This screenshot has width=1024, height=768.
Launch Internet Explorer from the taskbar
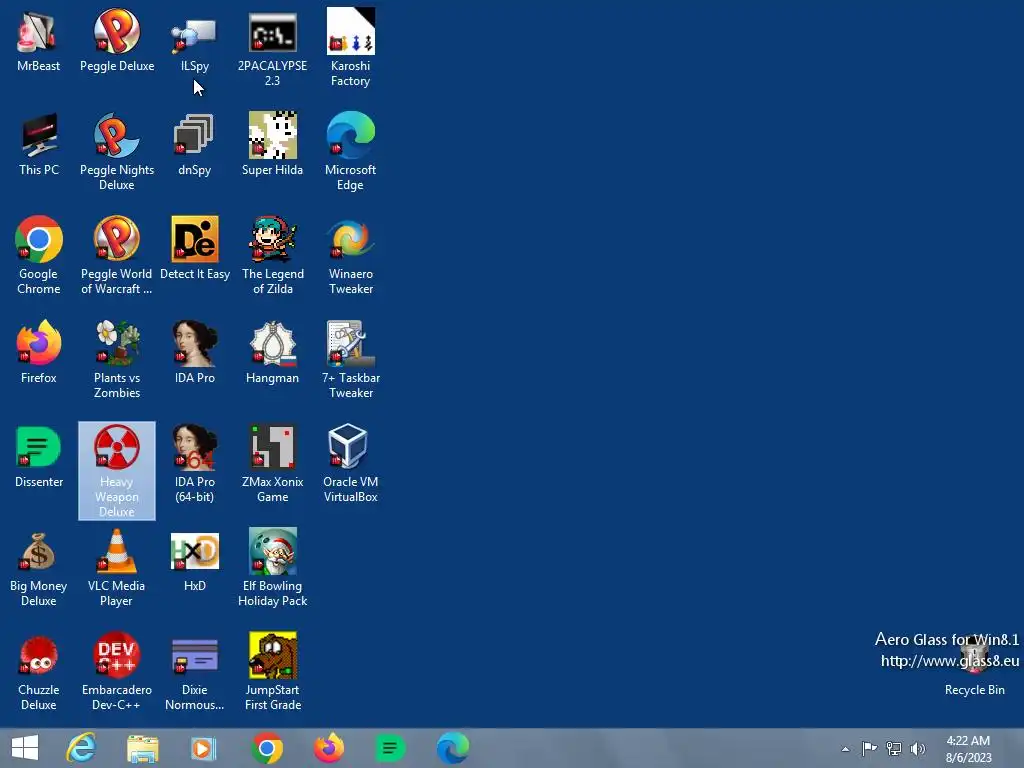click(x=82, y=748)
